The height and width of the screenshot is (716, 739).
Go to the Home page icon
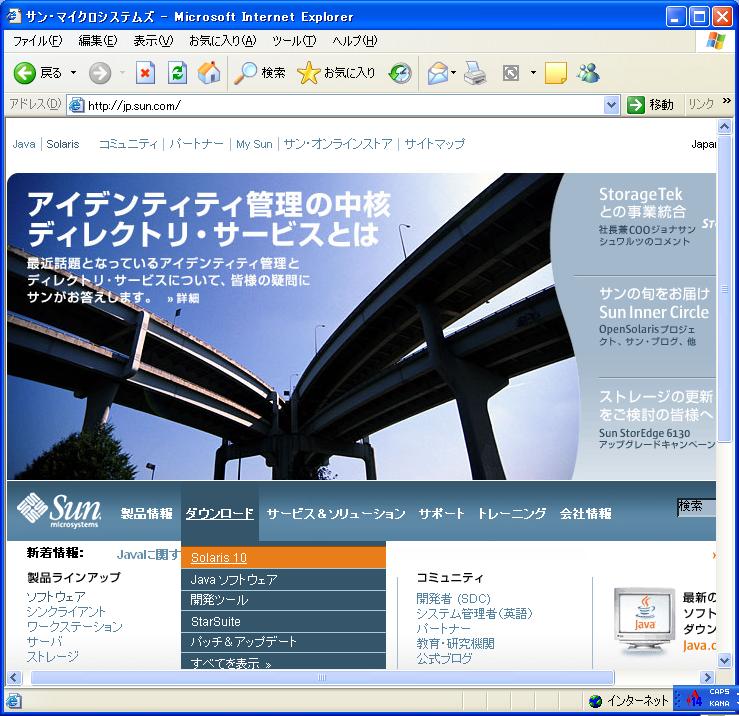tap(209, 73)
